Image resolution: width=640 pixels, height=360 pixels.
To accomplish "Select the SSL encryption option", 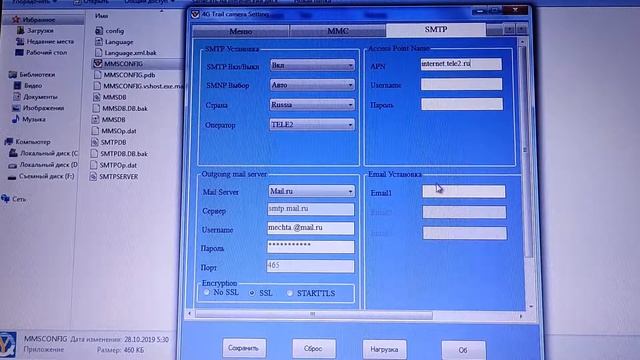I will coord(252,293).
